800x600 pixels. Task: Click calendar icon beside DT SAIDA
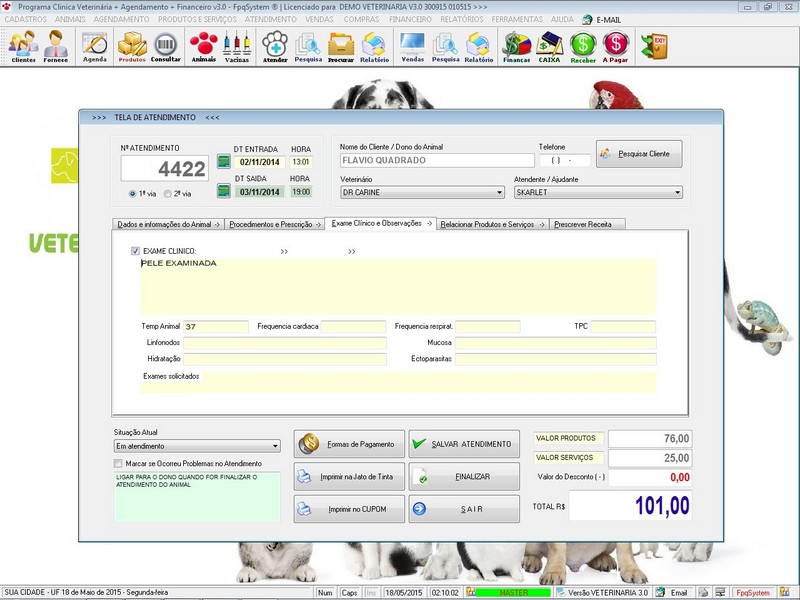click(223, 191)
